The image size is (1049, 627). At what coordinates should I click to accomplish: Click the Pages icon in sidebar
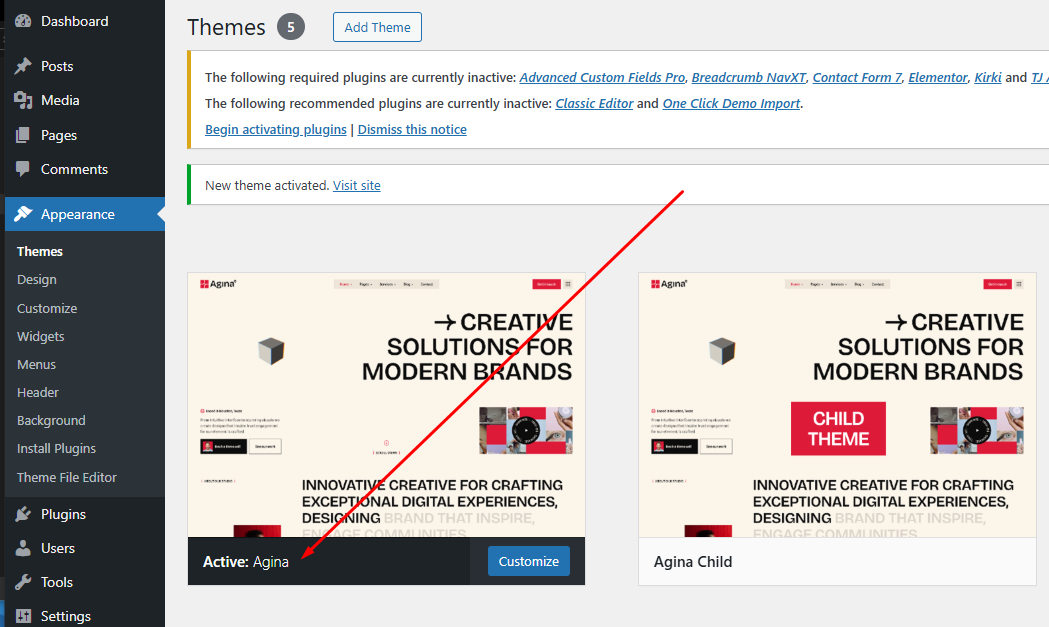(x=23, y=135)
